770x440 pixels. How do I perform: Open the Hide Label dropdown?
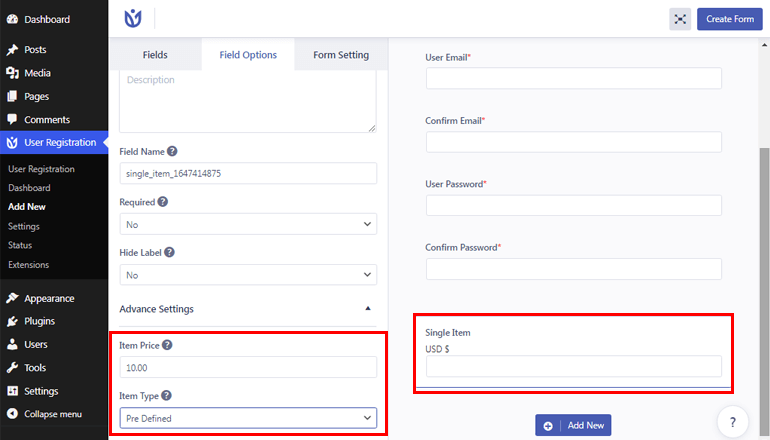point(248,274)
